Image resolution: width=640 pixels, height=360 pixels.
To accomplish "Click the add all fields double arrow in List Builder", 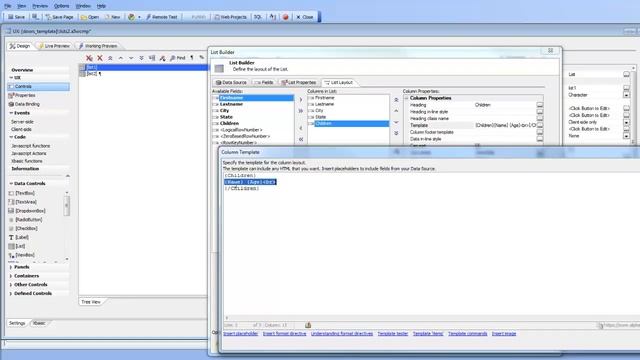I will click(x=301, y=111).
